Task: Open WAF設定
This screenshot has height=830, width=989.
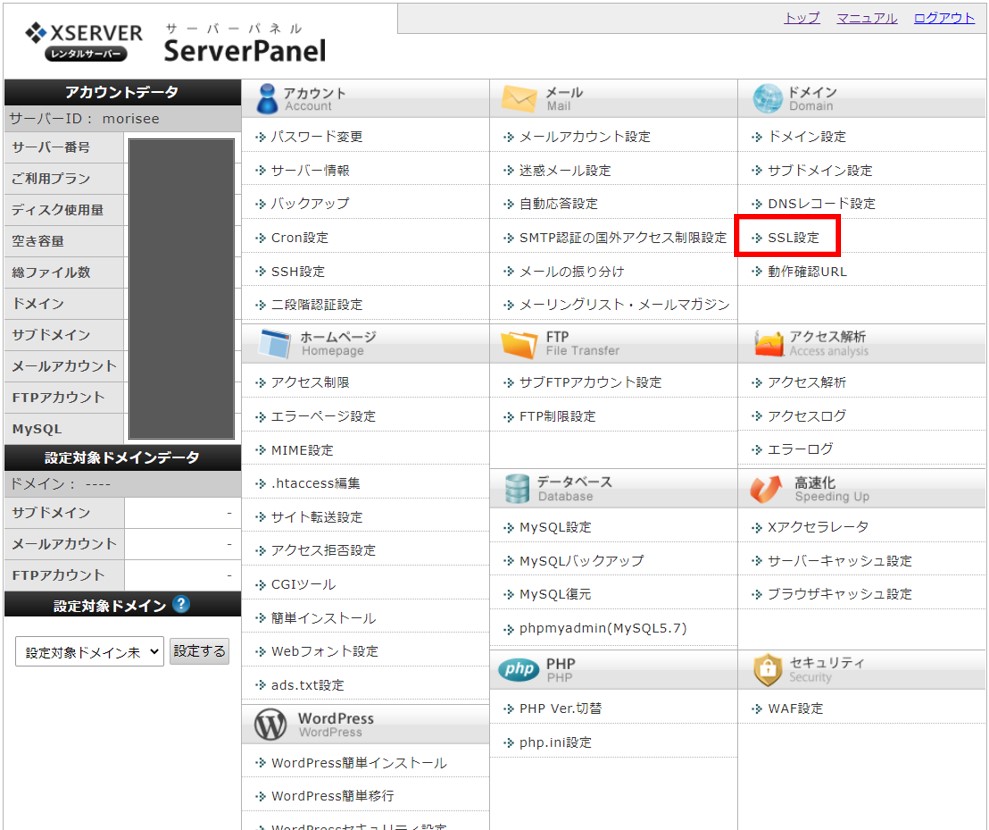Action: (795, 709)
